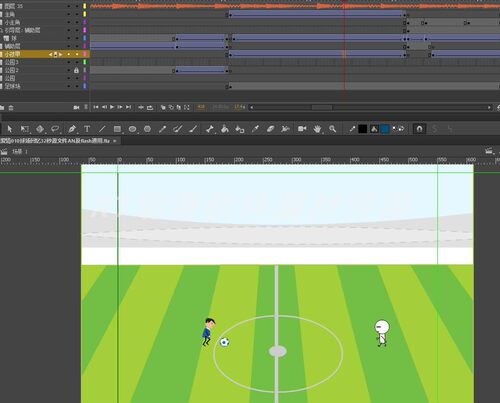Image resolution: width=500 pixels, height=403 pixels.
Task: Go to previous keyframe on 小敌甲
Action: tap(50, 54)
